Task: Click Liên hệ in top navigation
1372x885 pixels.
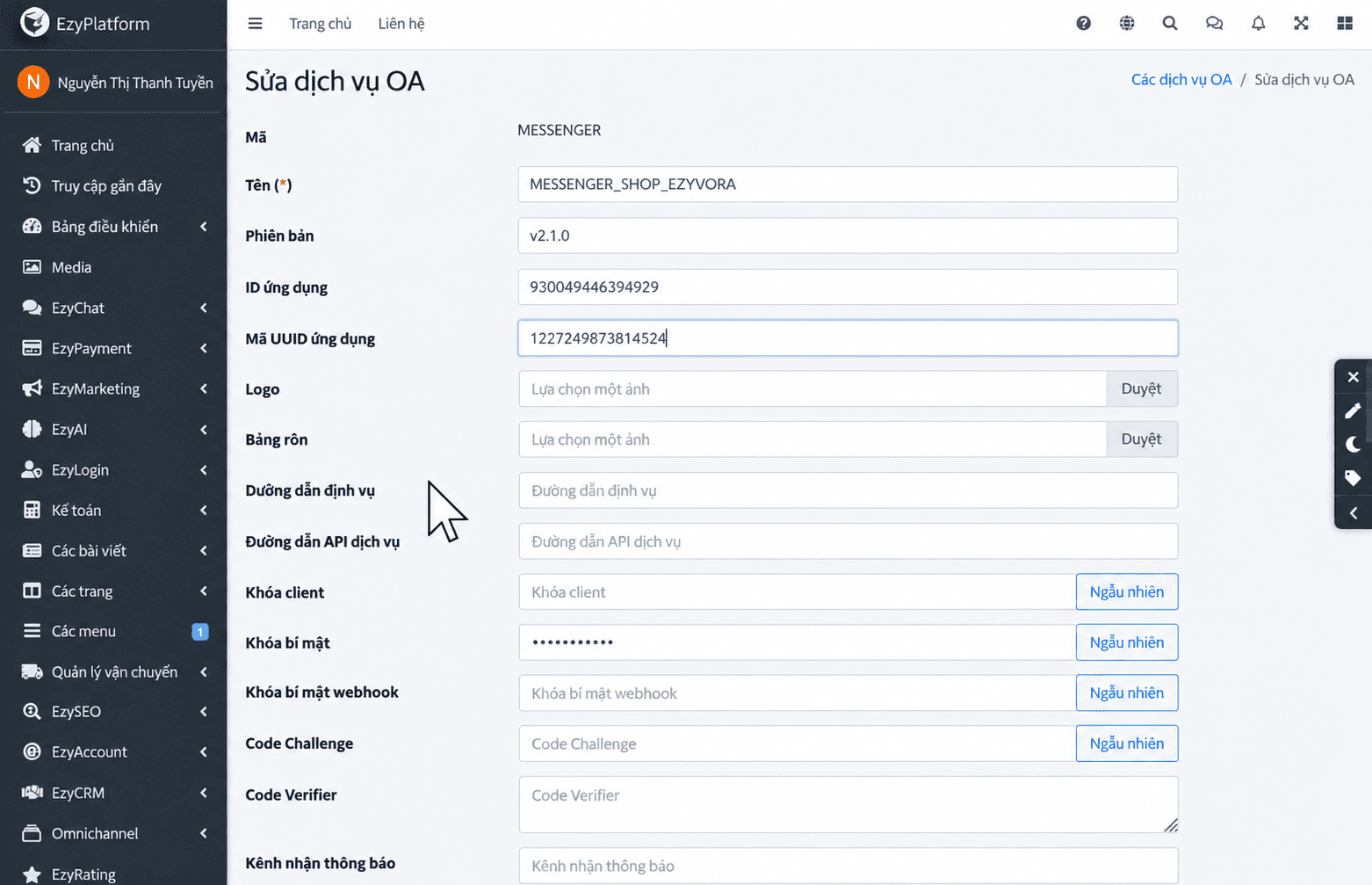Action: pos(401,24)
